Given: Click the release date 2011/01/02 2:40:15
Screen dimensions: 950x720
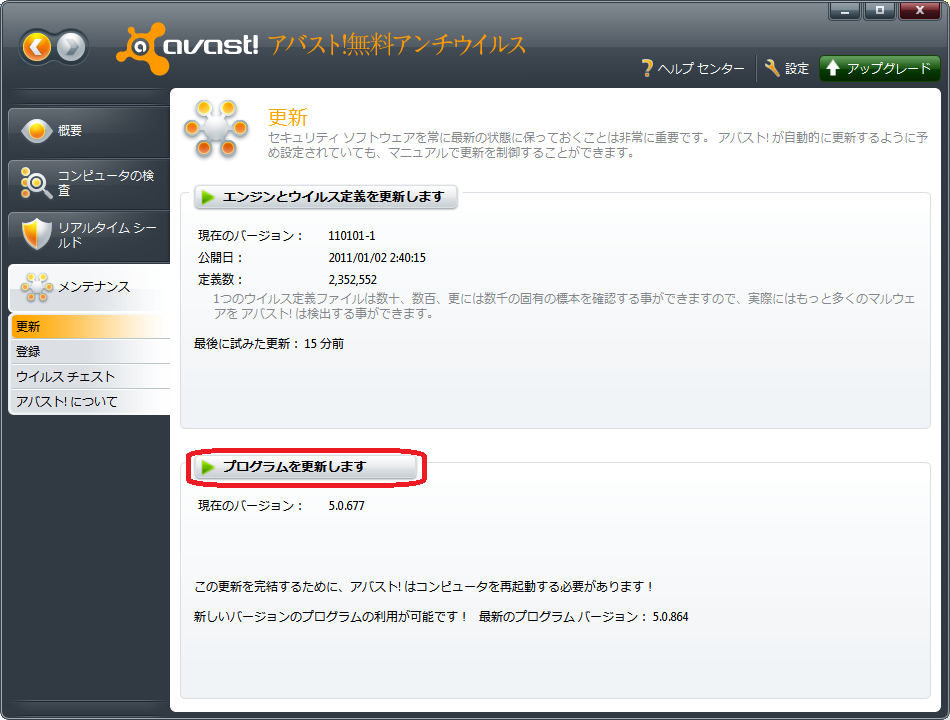Looking at the screenshot, I should (377, 258).
